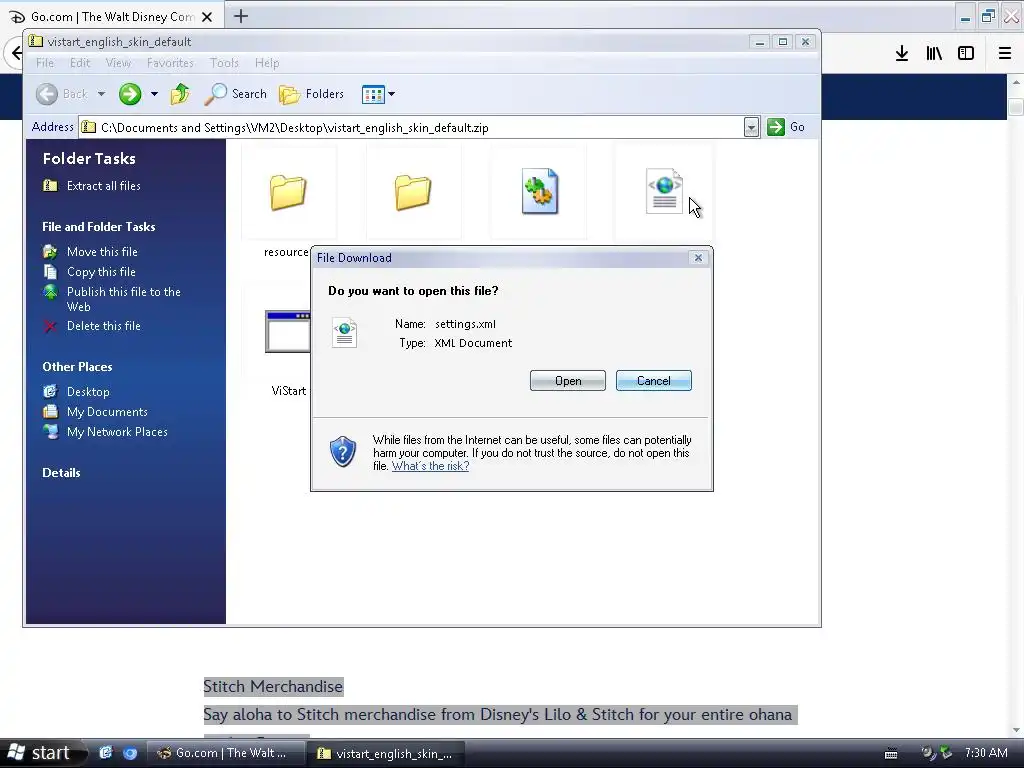Viewport: 1024px width, 768px height.
Task: Click the keyboard tray icon
Action: coord(891,754)
